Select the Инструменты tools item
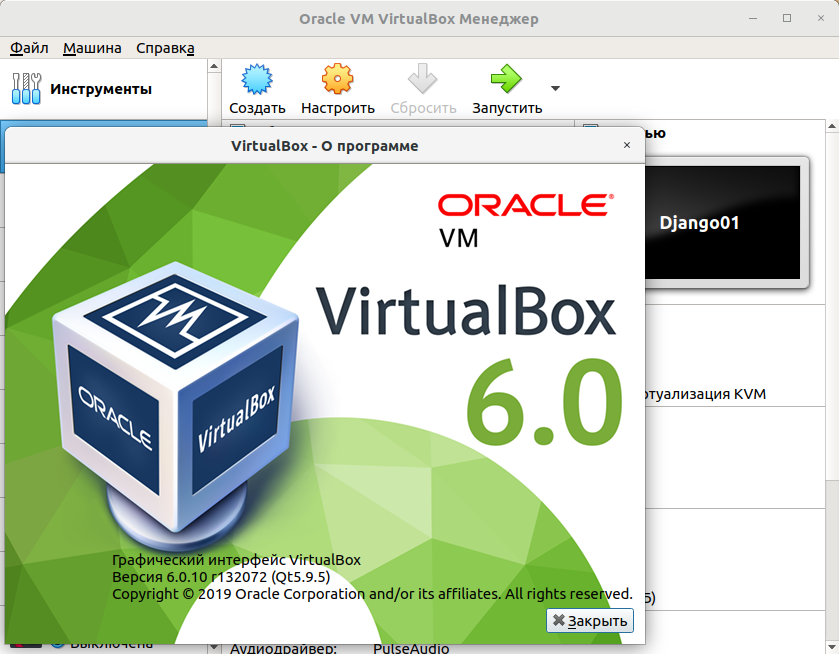This screenshot has height=654, width=839. [104, 89]
